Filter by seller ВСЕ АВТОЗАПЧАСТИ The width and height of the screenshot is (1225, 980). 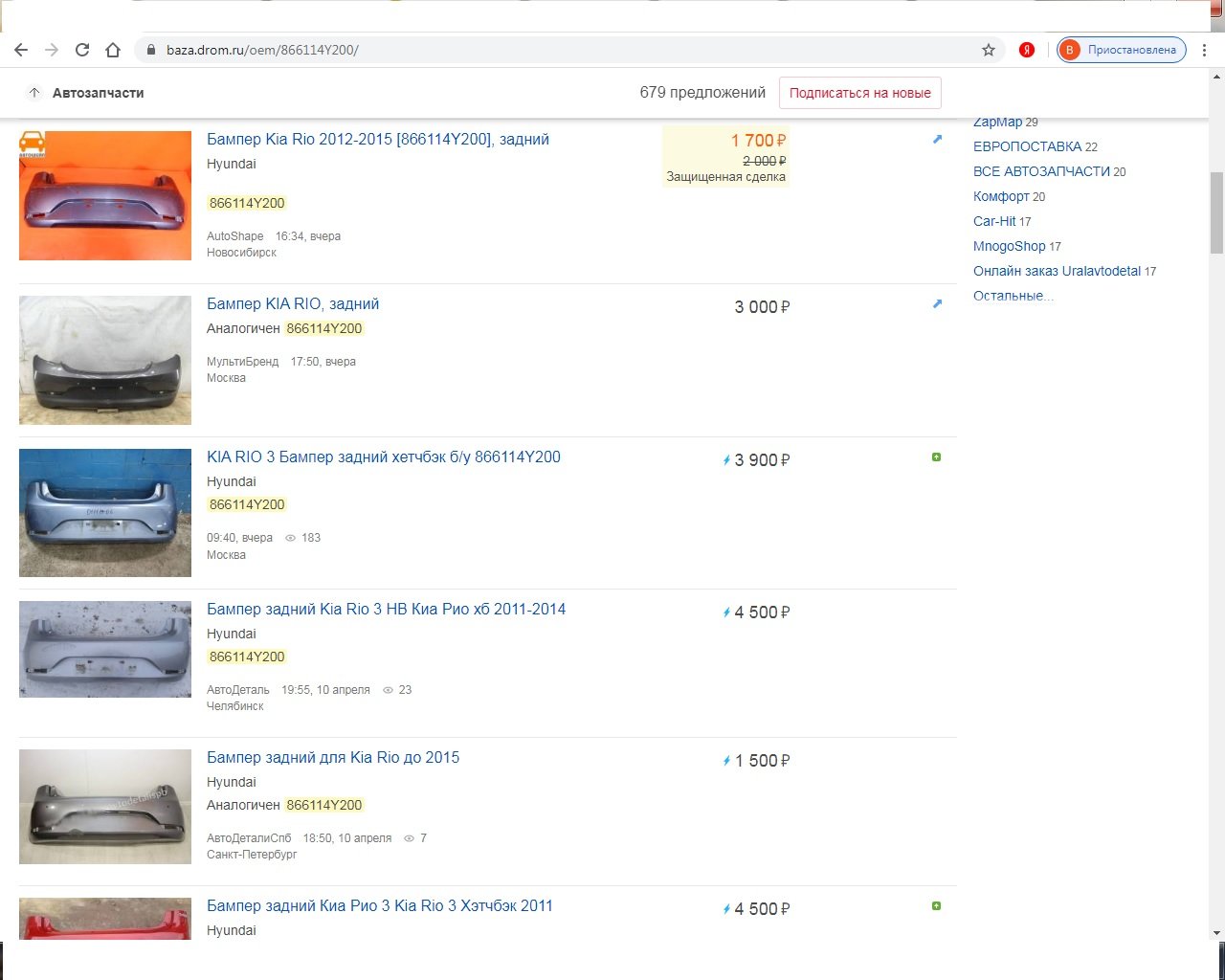pyautogui.click(x=1042, y=171)
